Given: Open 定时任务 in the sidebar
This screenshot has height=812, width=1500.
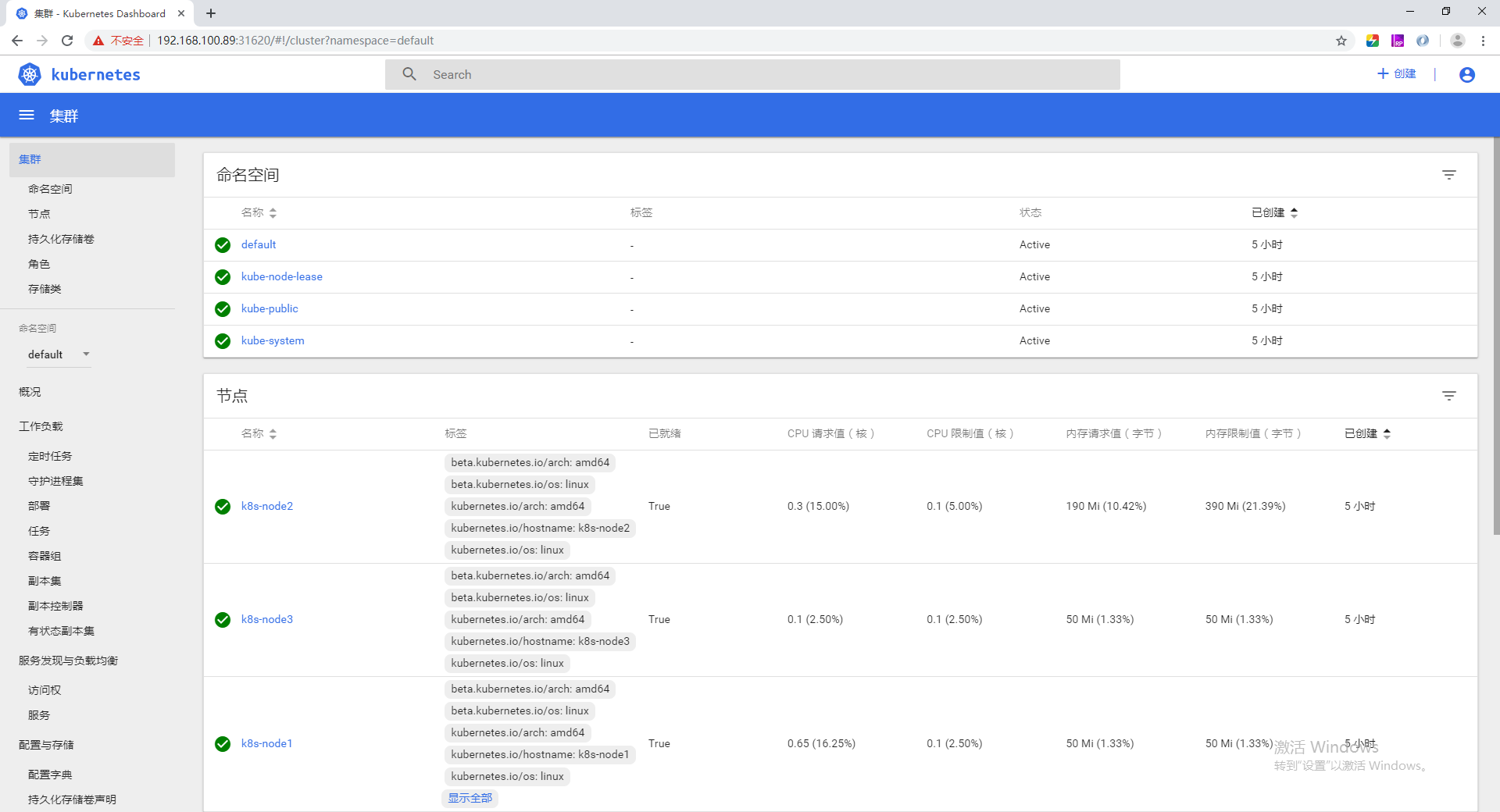Looking at the screenshot, I should (50, 456).
